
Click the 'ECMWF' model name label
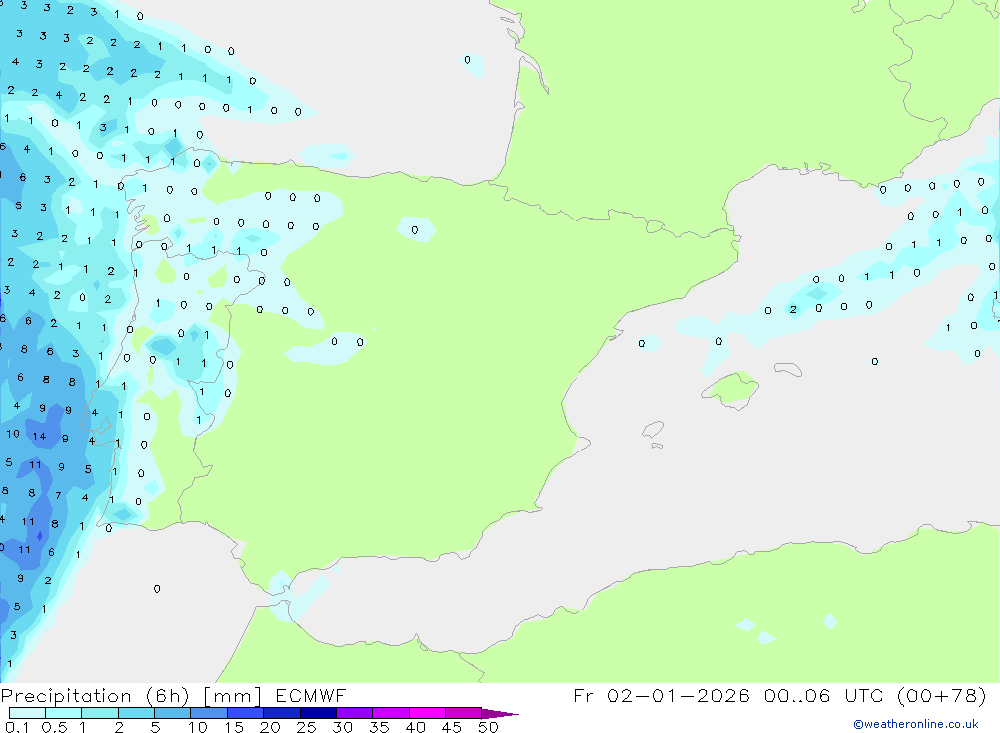coord(311,695)
